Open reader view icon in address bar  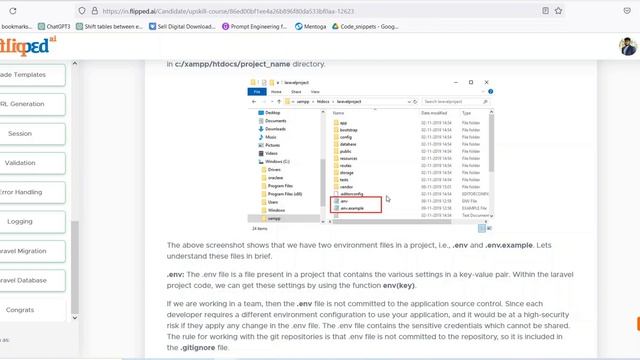coord(545,11)
